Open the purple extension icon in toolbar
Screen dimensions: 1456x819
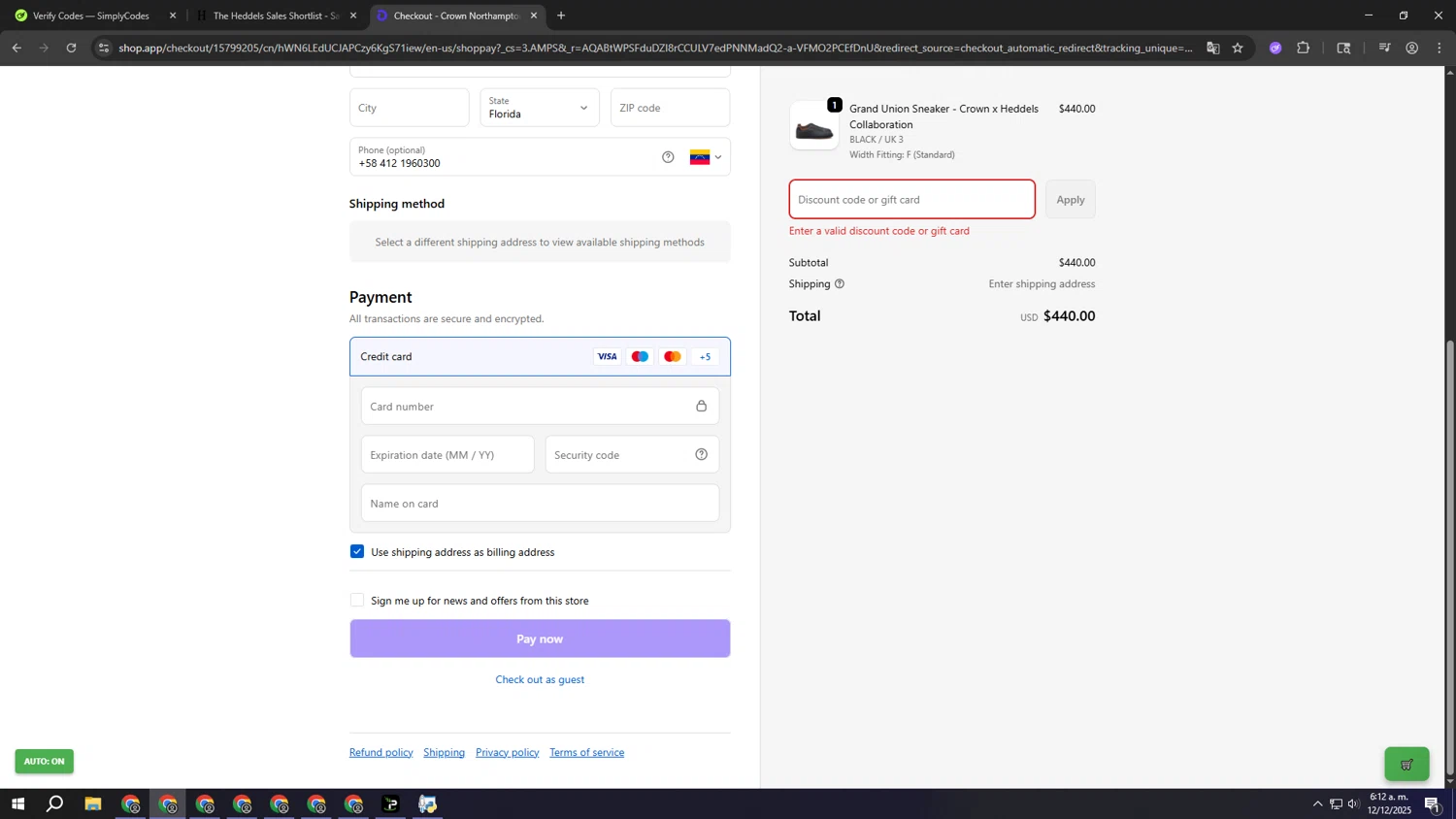pyautogui.click(x=1275, y=48)
